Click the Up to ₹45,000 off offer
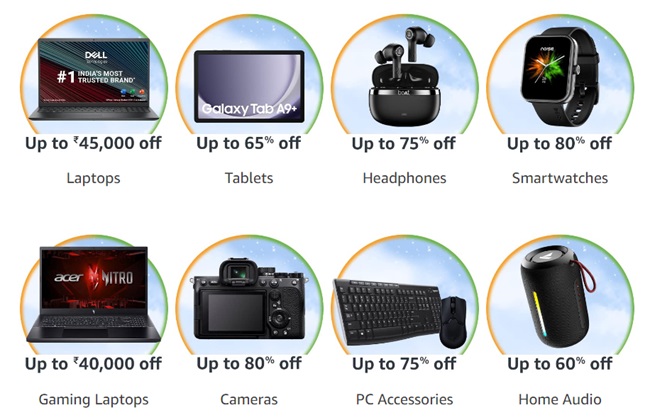The image size is (650, 420). [94, 143]
